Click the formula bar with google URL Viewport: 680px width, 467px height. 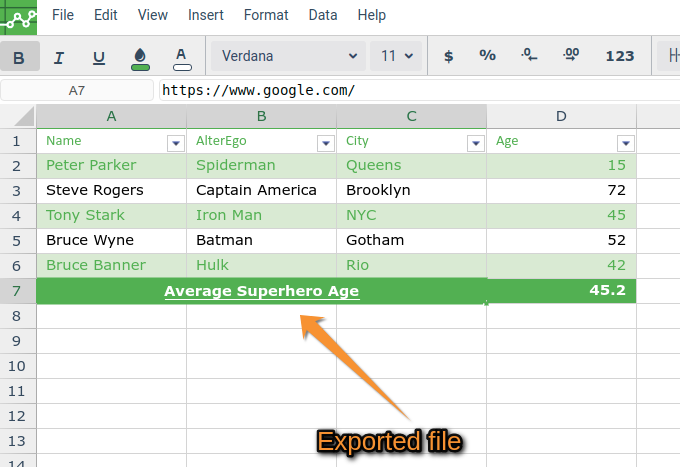click(419, 90)
